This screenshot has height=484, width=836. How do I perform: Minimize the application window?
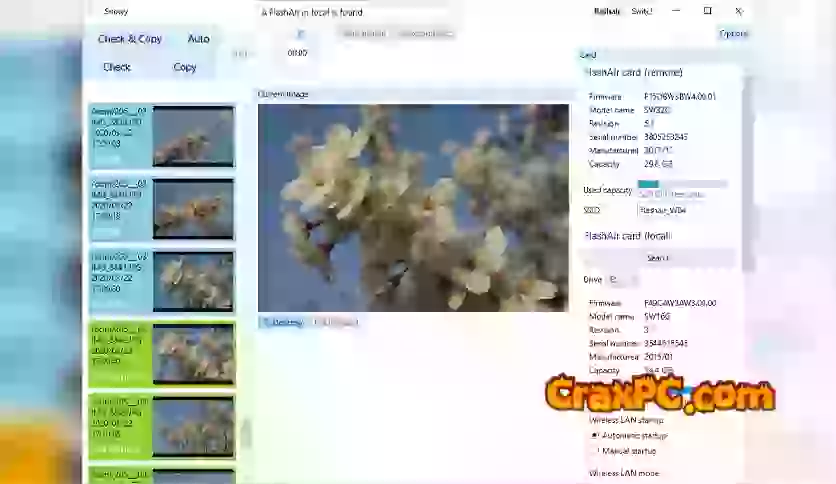click(x=676, y=11)
